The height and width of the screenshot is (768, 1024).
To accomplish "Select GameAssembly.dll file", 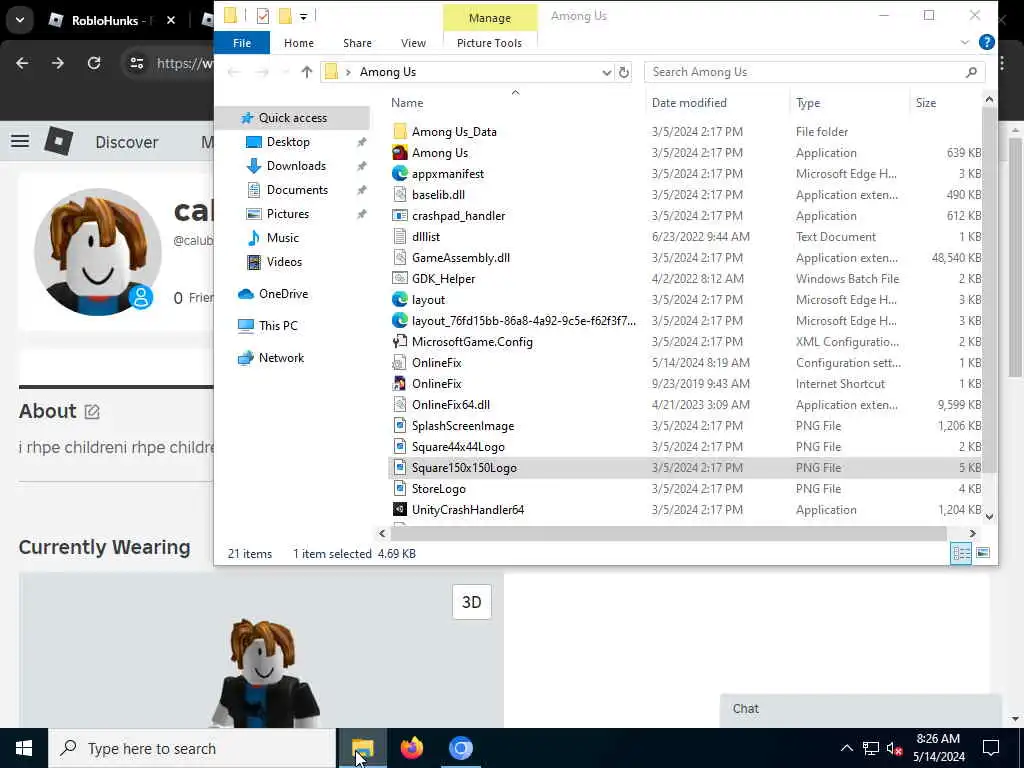I will (460, 257).
